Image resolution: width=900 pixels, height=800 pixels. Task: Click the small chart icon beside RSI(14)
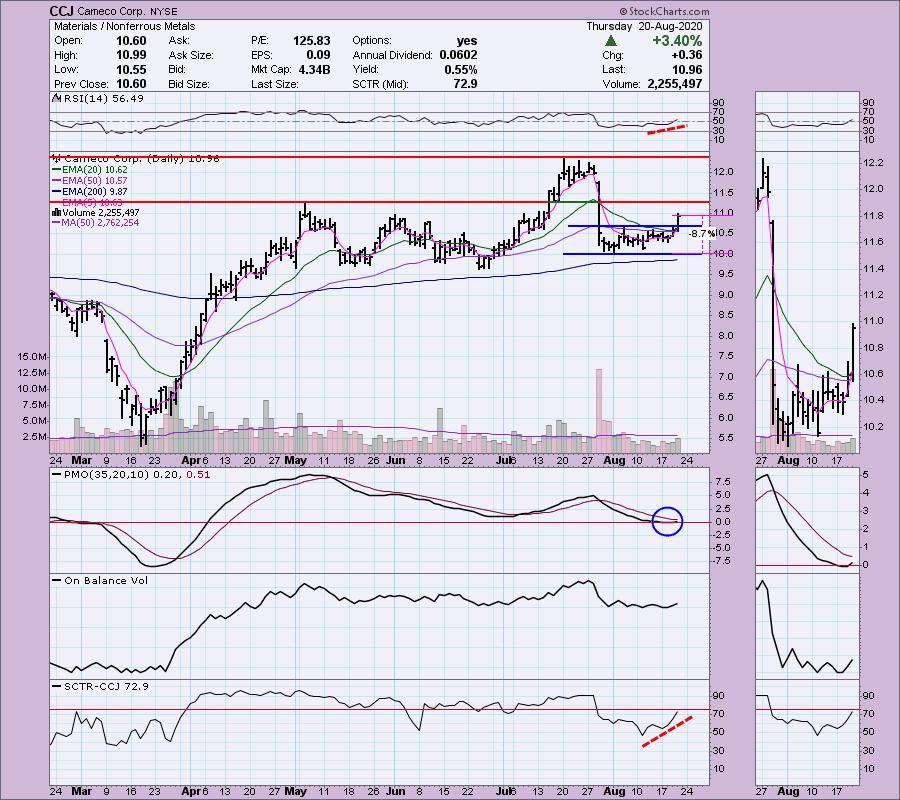click(x=57, y=99)
